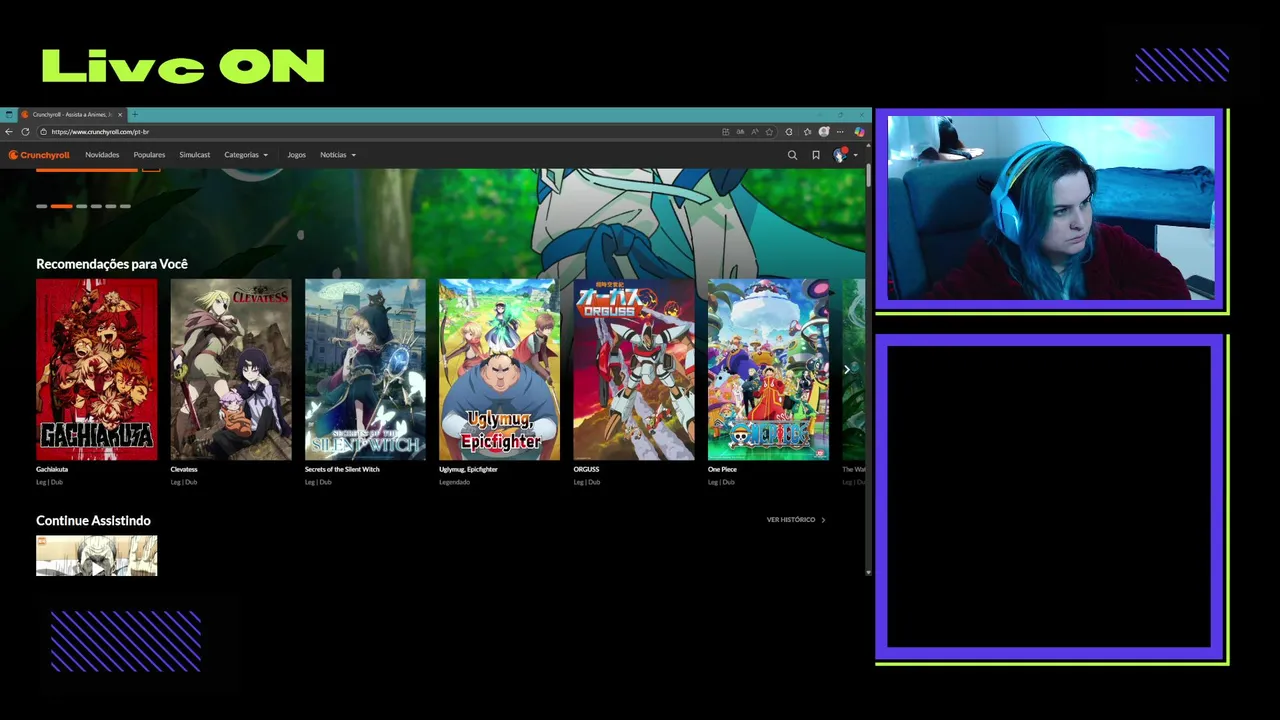This screenshot has width=1280, height=720.
Task: Show next recommendations carousel arrow
Action: coord(847,370)
